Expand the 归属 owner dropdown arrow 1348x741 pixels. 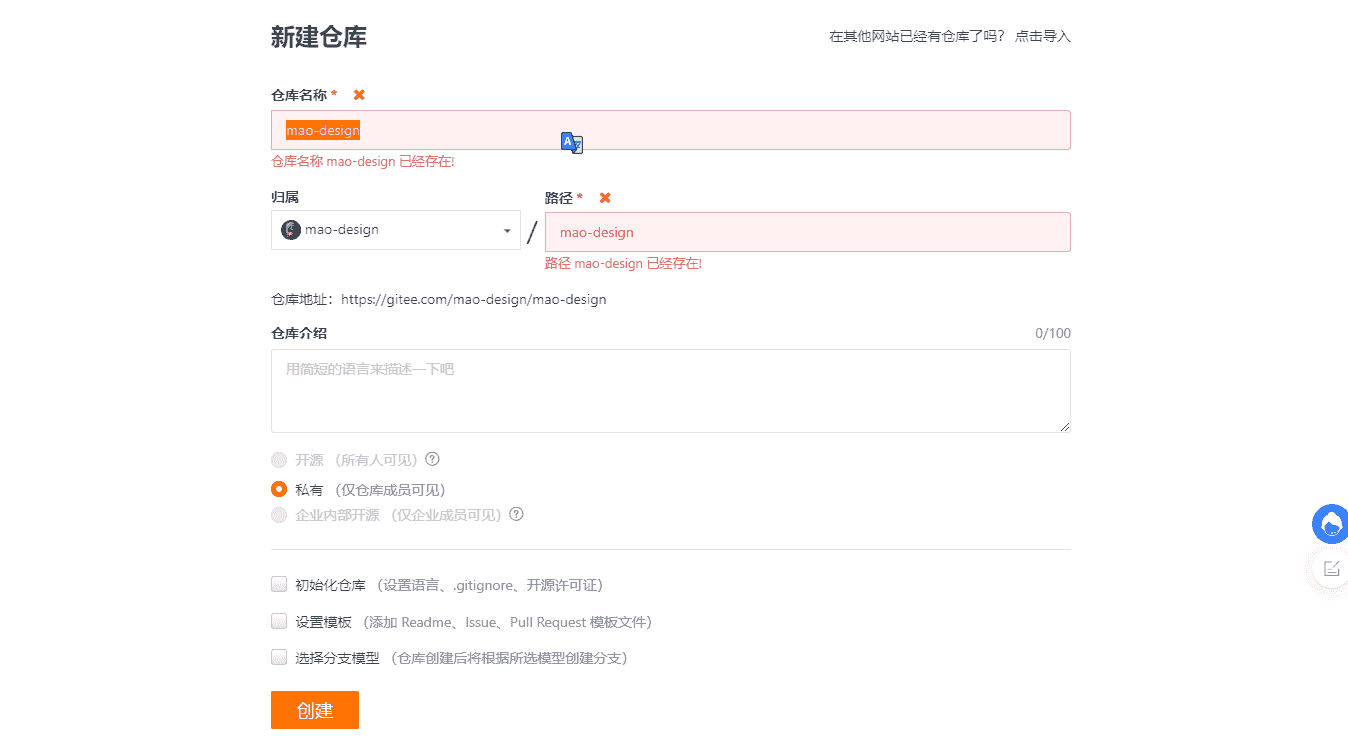pos(506,231)
